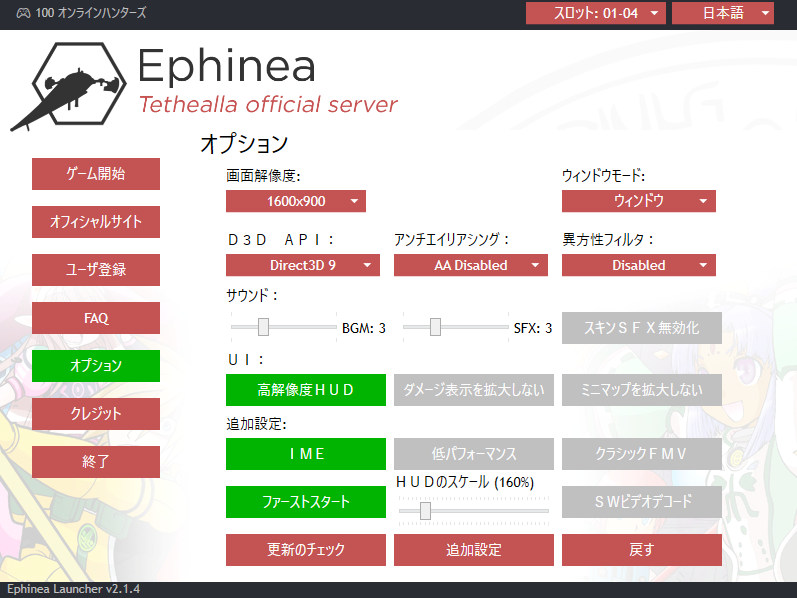The width and height of the screenshot is (797, 598).
Task: Open 追加設定 additional settings button
Action: (x=474, y=550)
